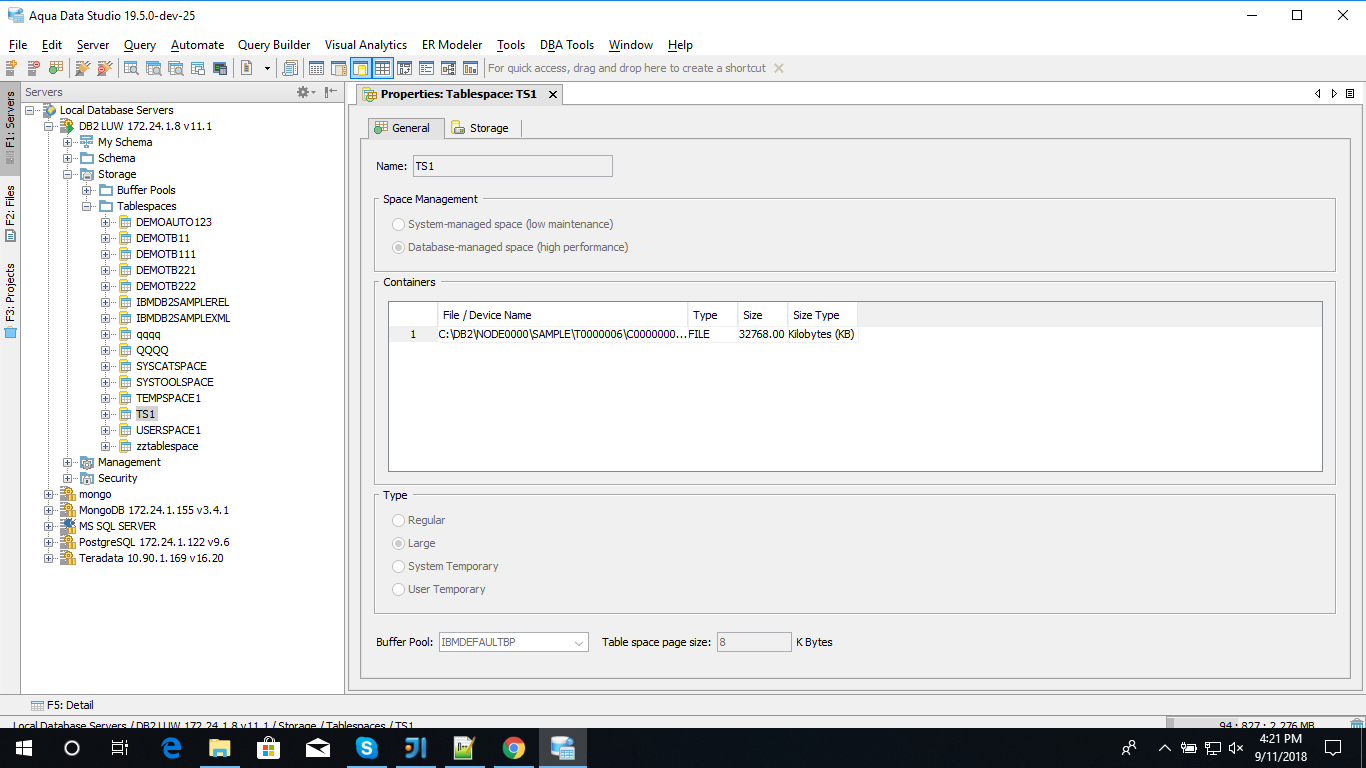Expand the My Schema tree node
Viewport: 1366px width, 768px height.
click(68, 142)
